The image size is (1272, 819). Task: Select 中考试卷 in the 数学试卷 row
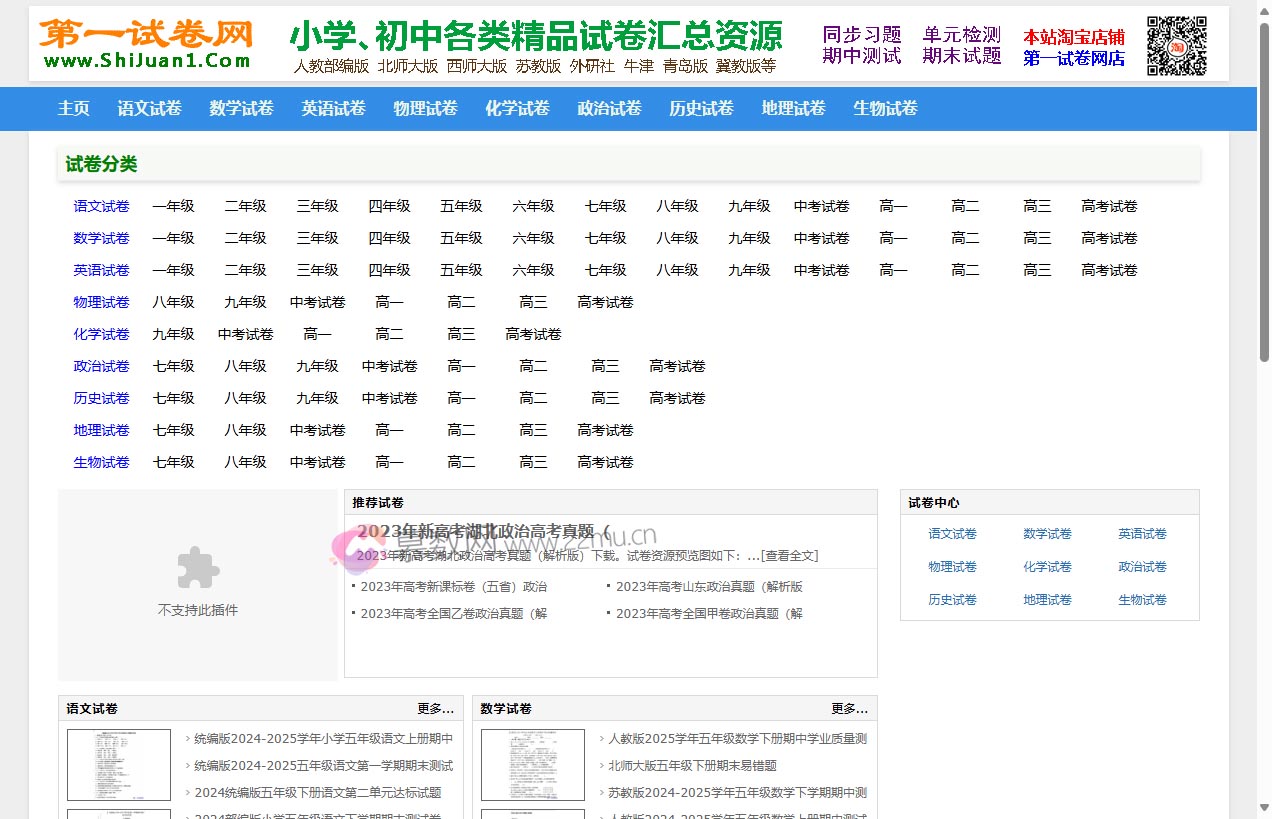pyautogui.click(x=821, y=238)
